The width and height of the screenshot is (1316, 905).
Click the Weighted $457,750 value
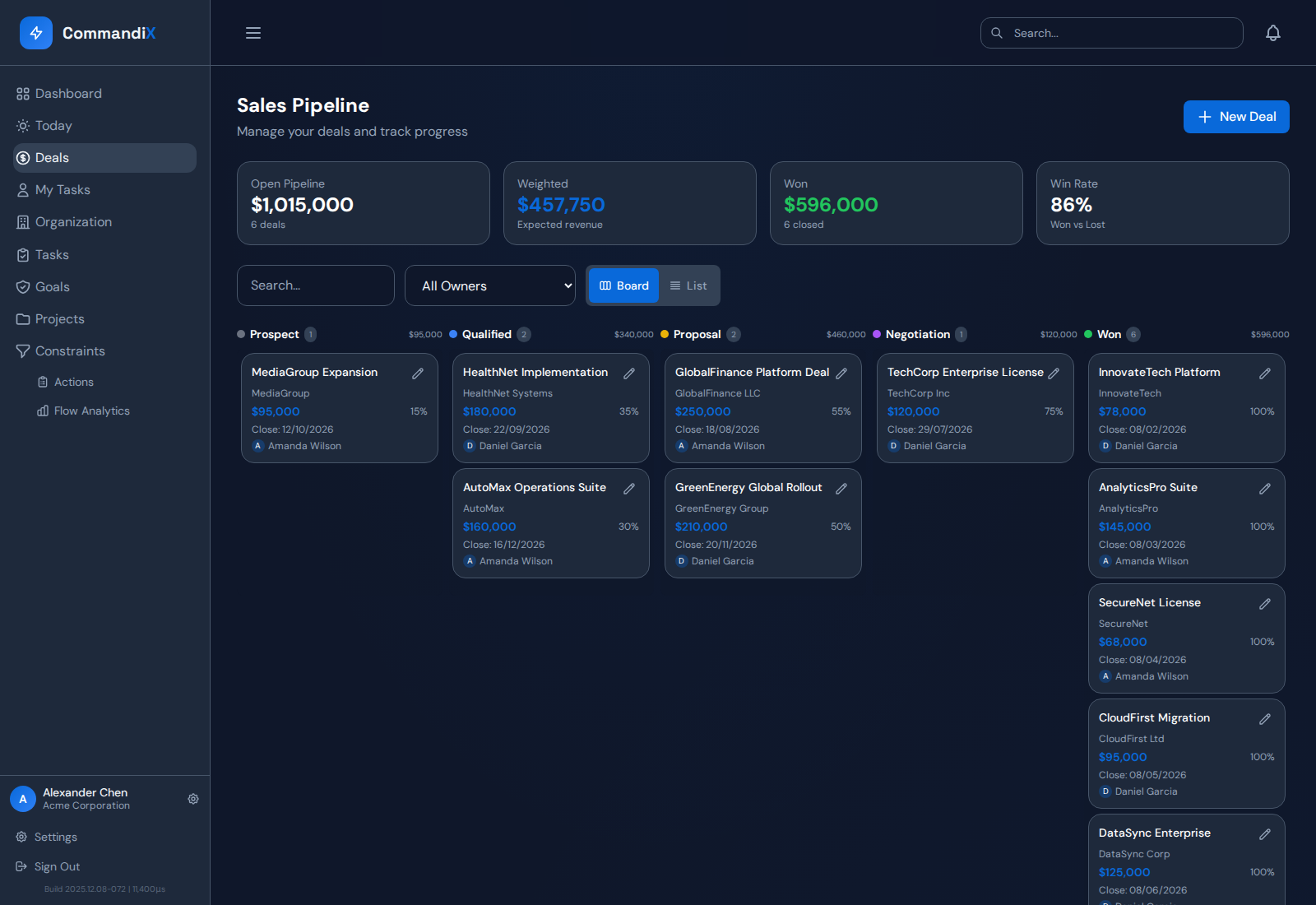(x=561, y=205)
